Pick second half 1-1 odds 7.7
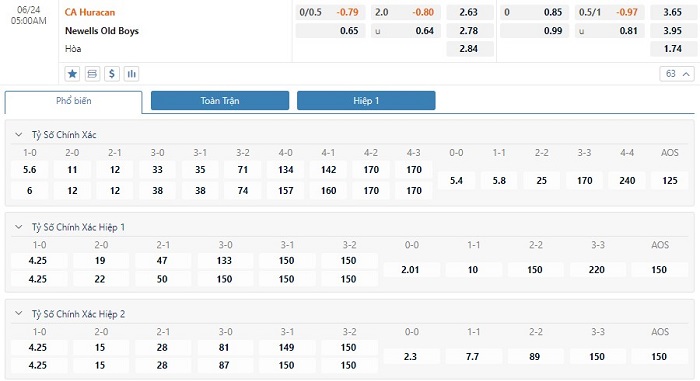The width and height of the screenshot is (700, 381). [473, 356]
